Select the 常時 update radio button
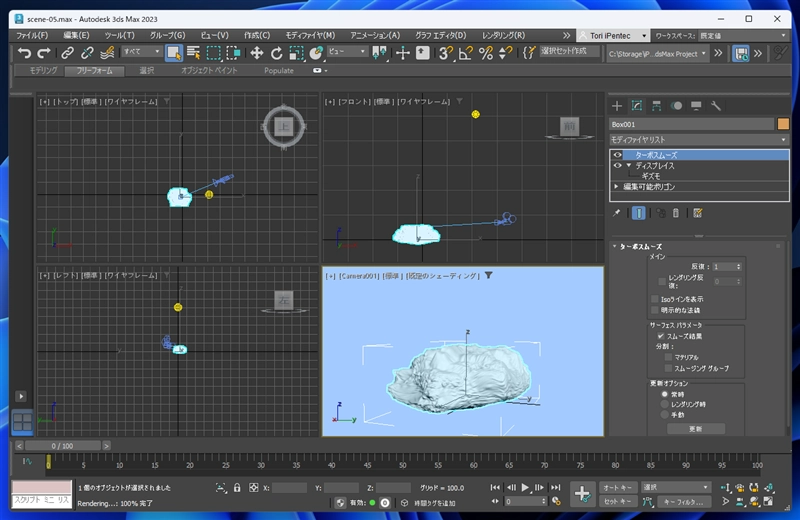This screenshot has height=520, width=800. tap(664, 394)
